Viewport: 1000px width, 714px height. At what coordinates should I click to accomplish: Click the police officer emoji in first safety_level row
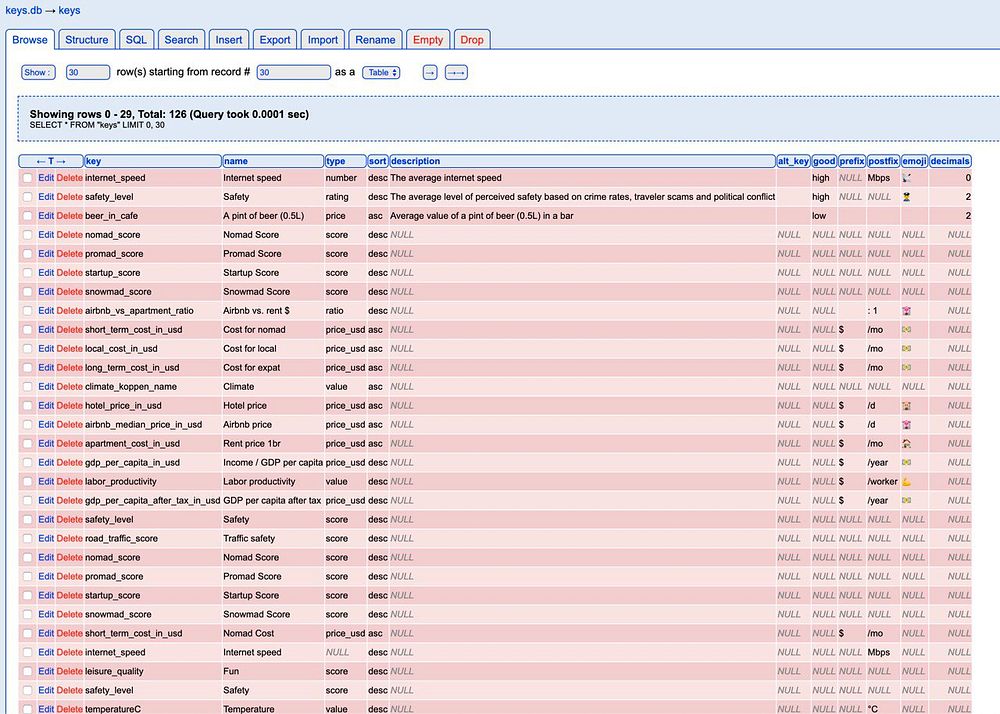click(907, 197)
